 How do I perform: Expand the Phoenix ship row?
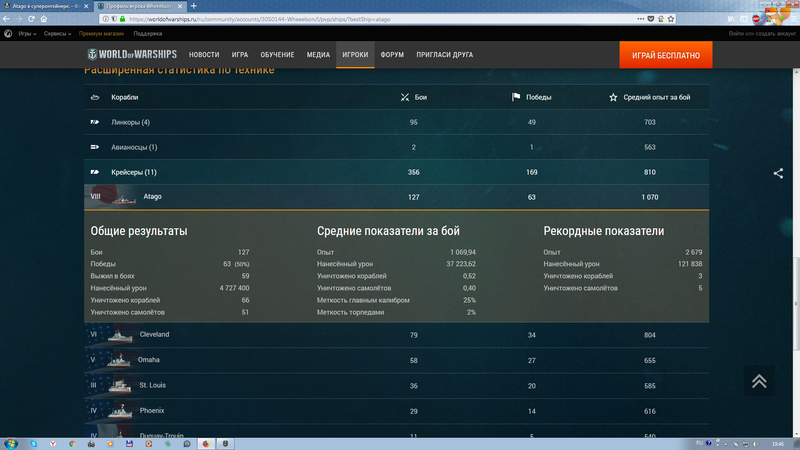coord(396,411)
